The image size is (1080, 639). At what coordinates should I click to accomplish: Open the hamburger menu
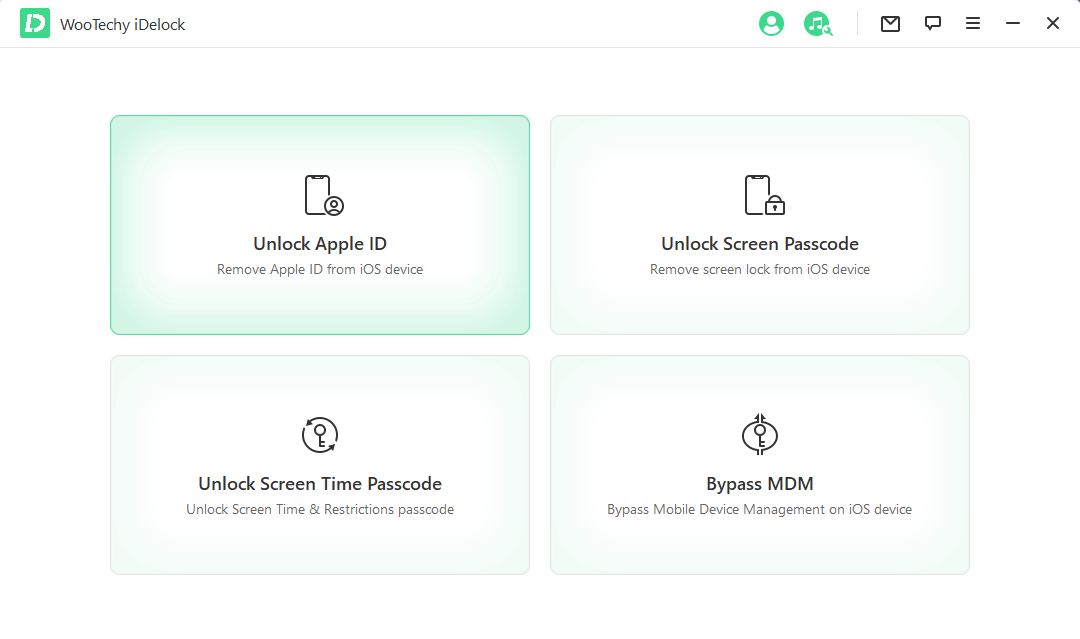coord(973,23)
